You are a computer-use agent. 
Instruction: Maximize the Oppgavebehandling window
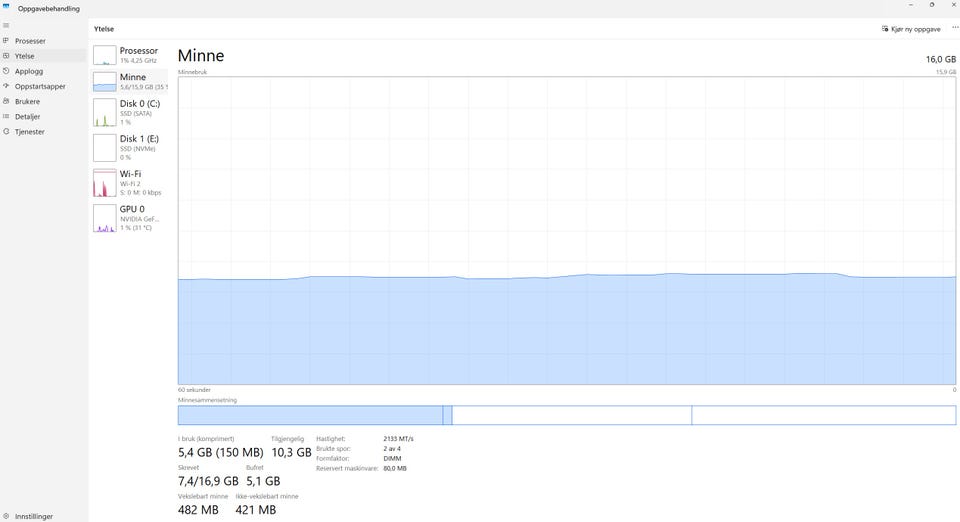point(932,5)
